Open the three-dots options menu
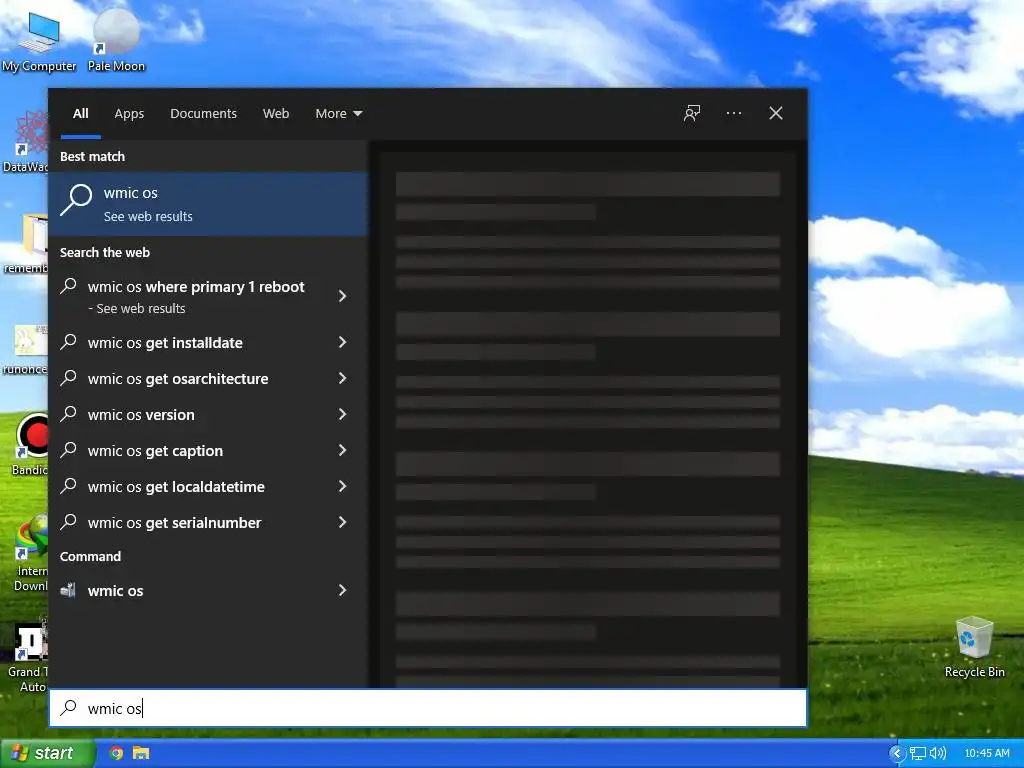 pyautogui.click(x=733, y=113)
